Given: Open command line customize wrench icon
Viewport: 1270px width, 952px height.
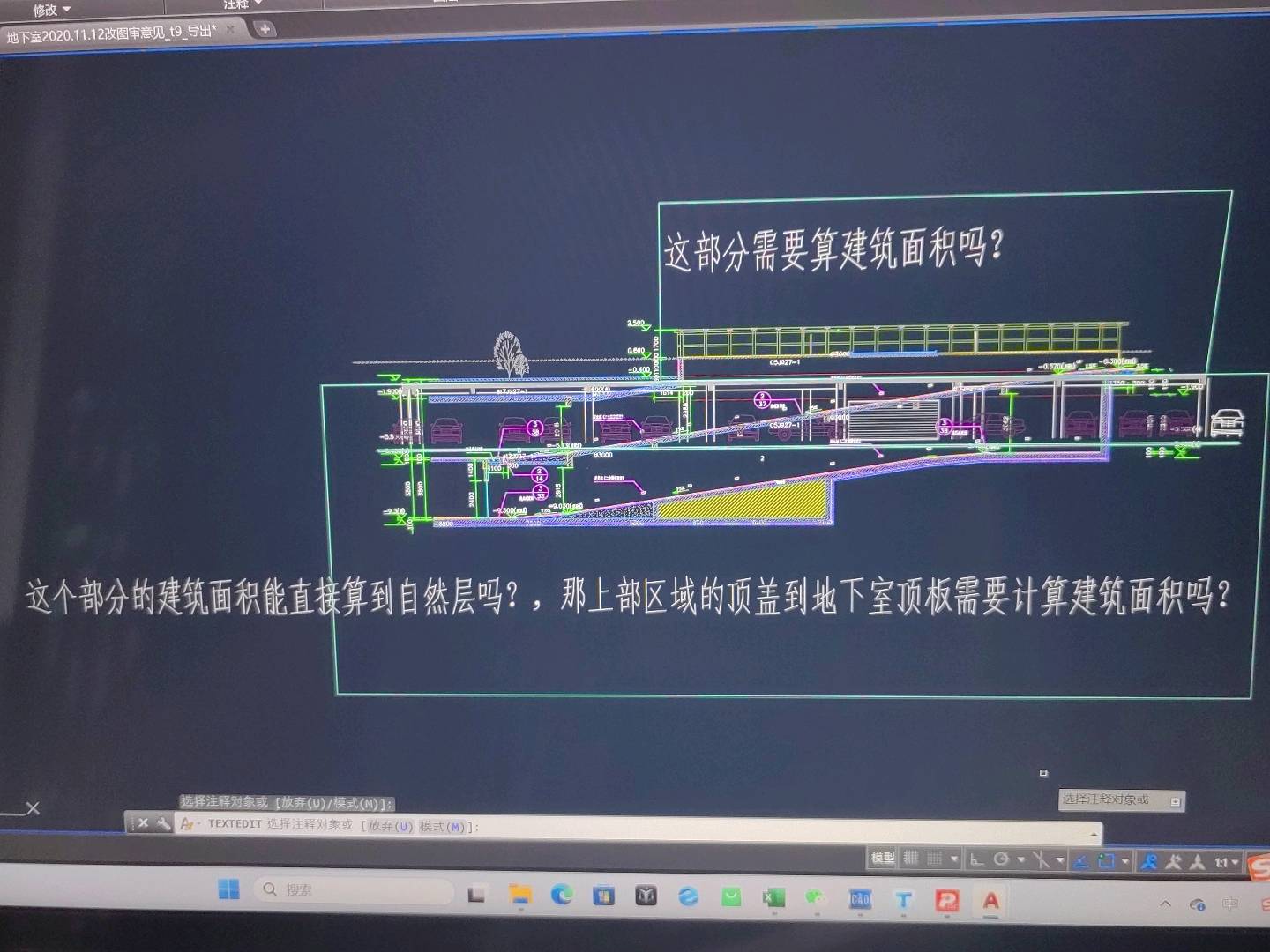Looking at the screenshot, I should (x=164, y=823).
